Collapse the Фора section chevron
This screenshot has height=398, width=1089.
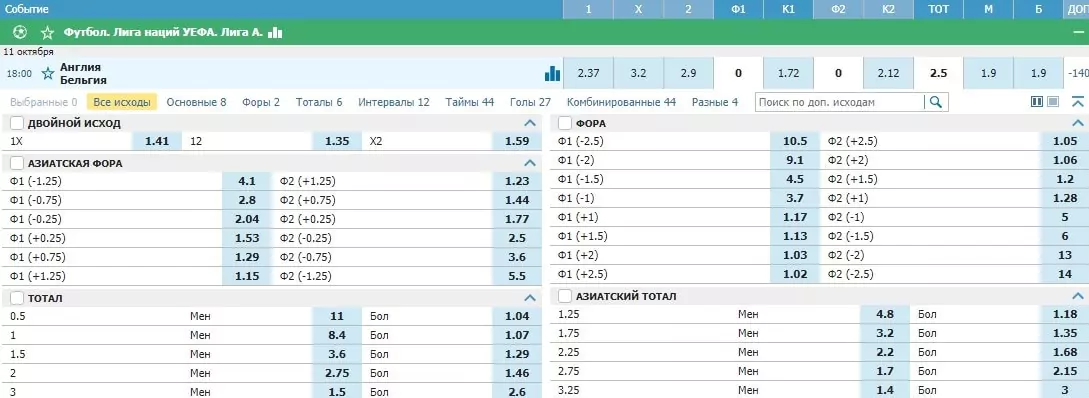[1078, 123]
